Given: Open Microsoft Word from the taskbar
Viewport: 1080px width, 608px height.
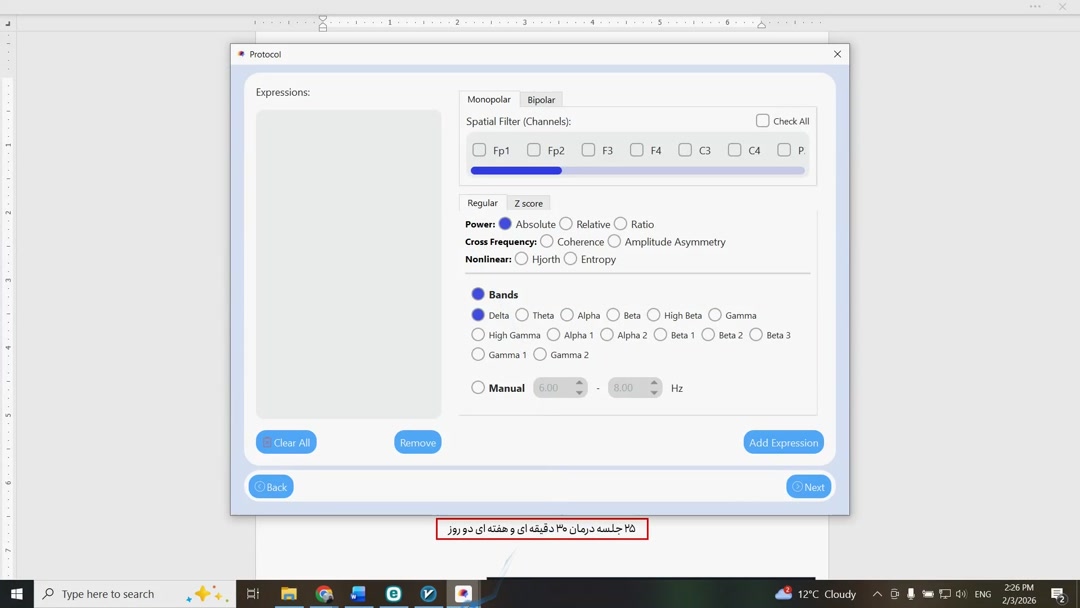Looking at the screenshot, I should click(x=358, y=594).
